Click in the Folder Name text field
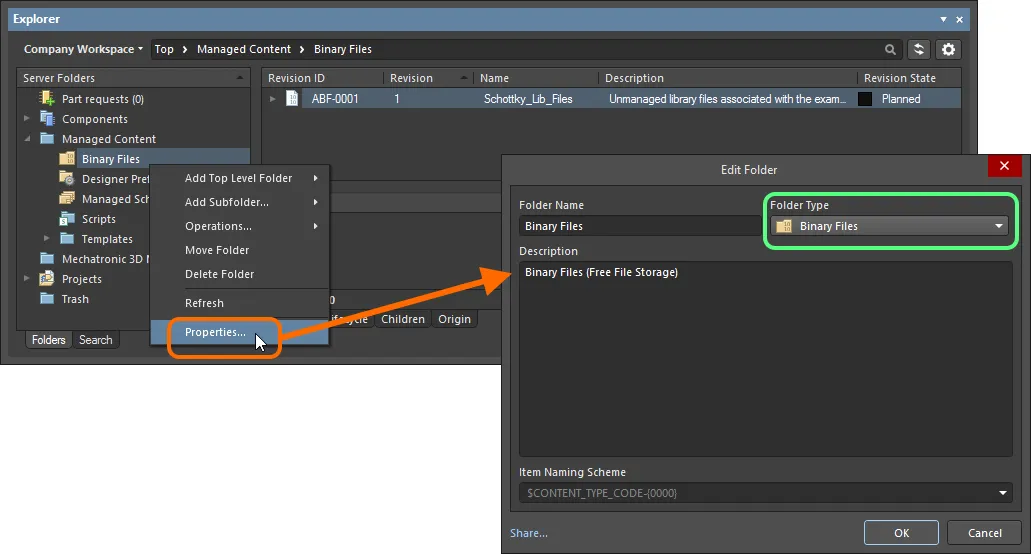This screenshot has height=554, width=1031. [640, 226]
